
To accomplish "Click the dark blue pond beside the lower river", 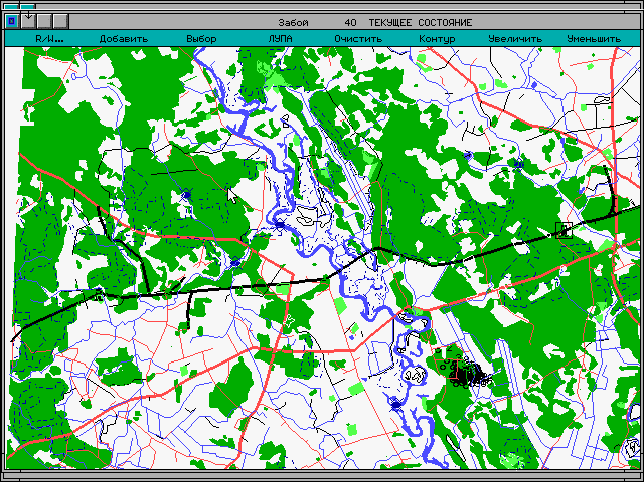I will [396, 404].
